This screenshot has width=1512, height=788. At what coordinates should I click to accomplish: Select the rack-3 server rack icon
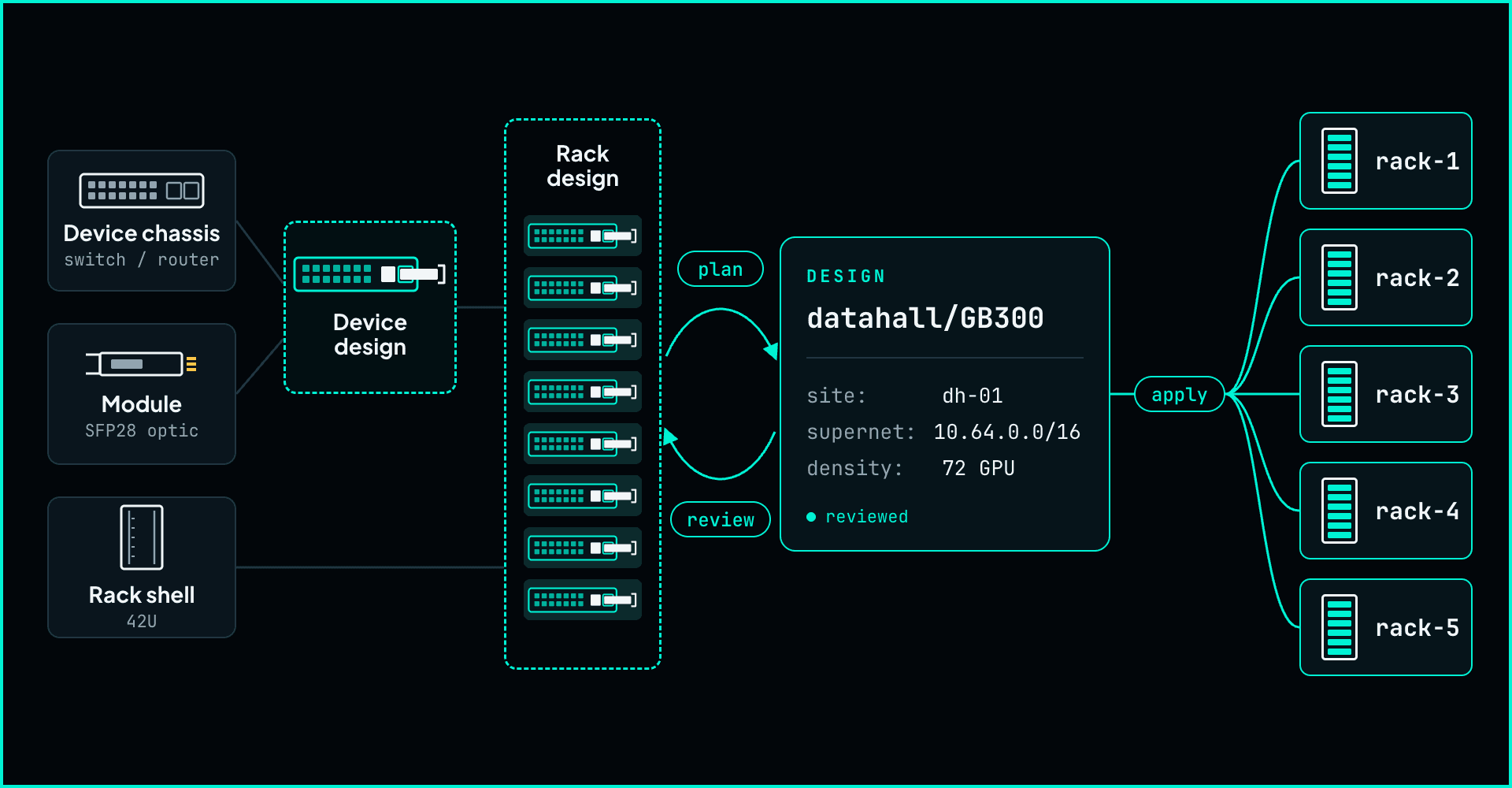(x=1340, y=394)
